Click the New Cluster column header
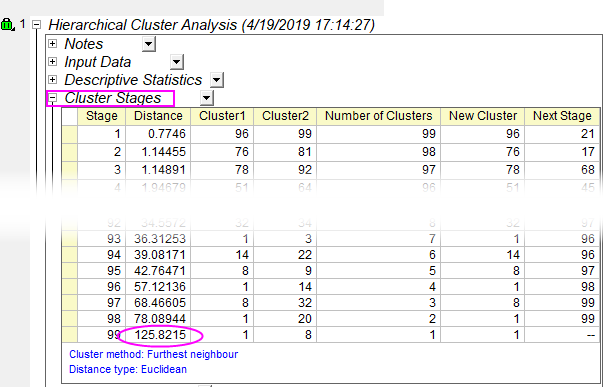 [483, 116]
